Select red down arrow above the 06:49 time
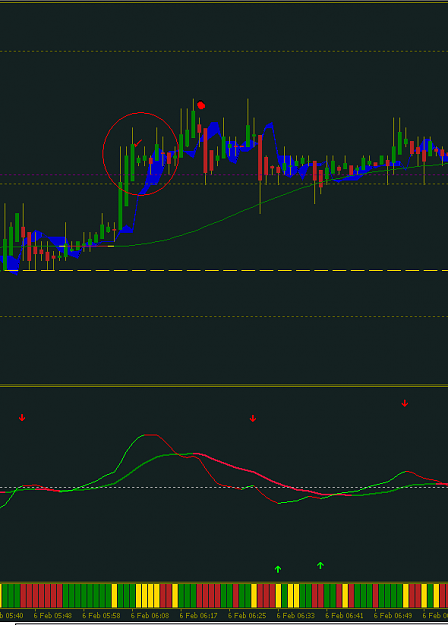Image resolution: width=448 pixels, height=625 pixels. click(405, 403)
